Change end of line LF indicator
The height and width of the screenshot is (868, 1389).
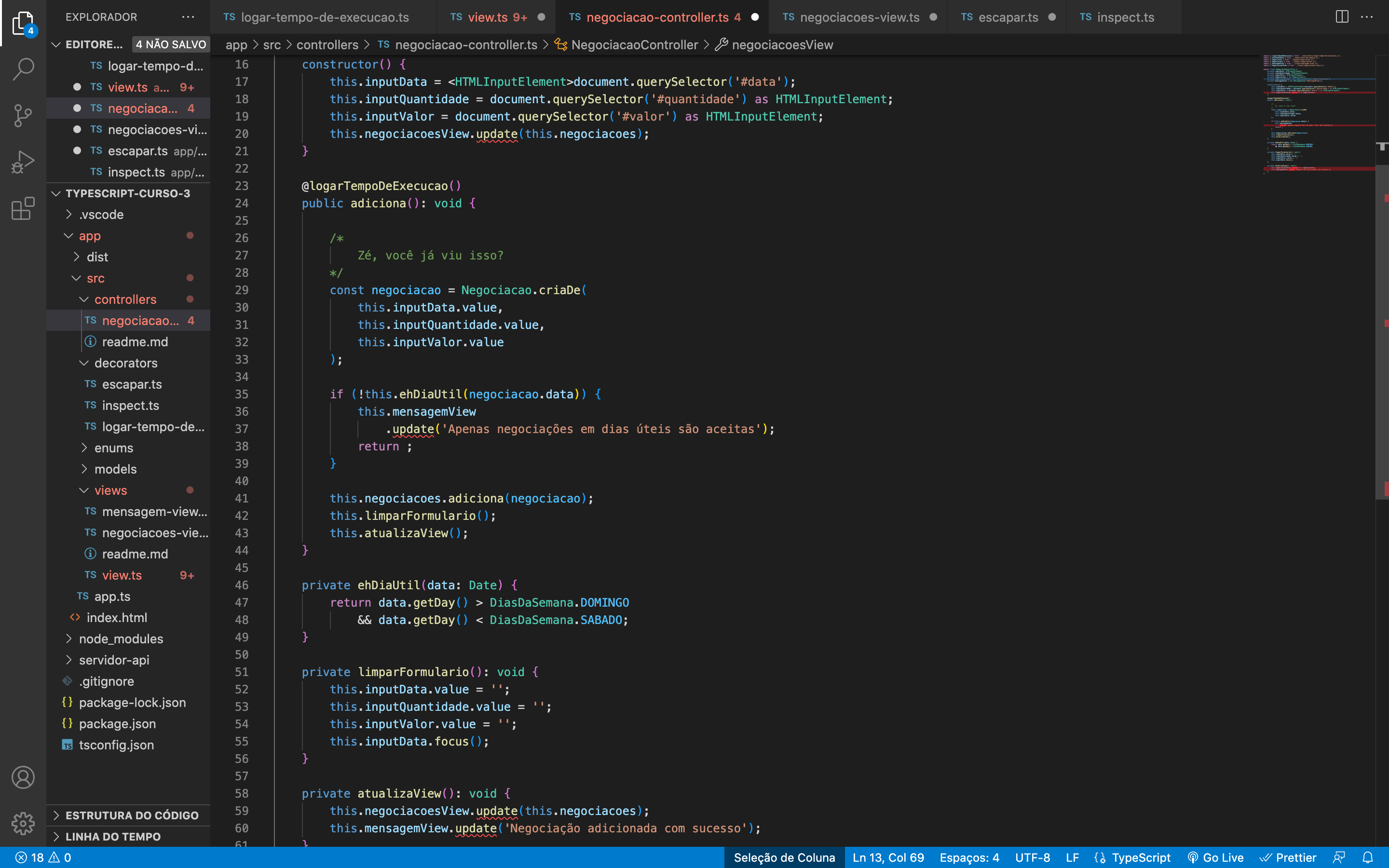coord(1072,858)
